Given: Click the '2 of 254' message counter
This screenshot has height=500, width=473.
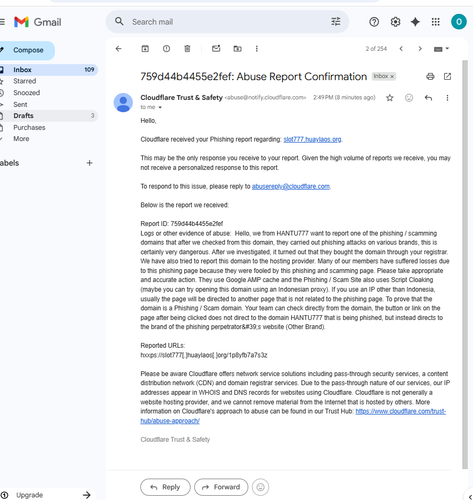Looking at the screenshot, I should point(376,49).
